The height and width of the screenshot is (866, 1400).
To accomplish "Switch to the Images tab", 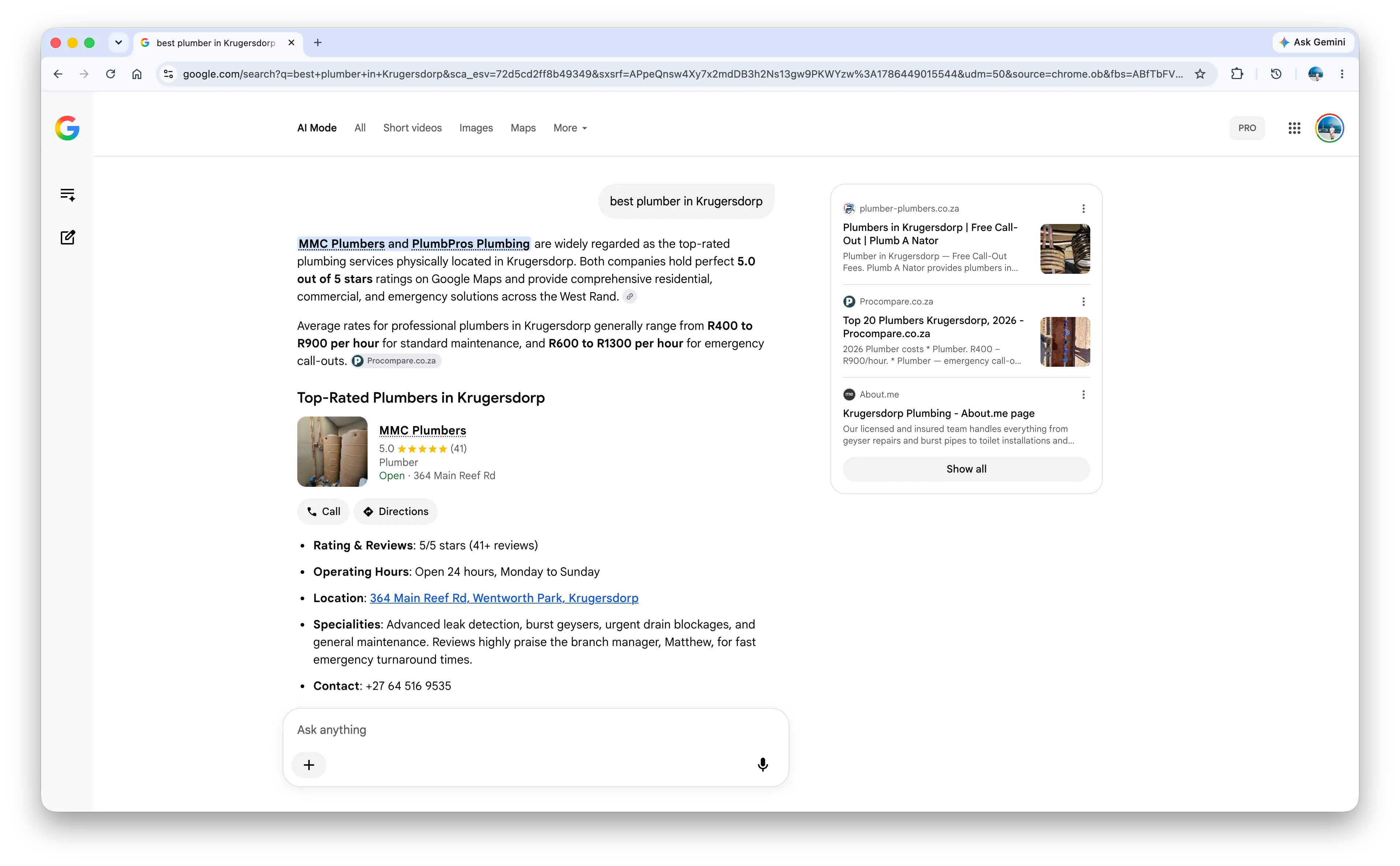I will [476, 128].
